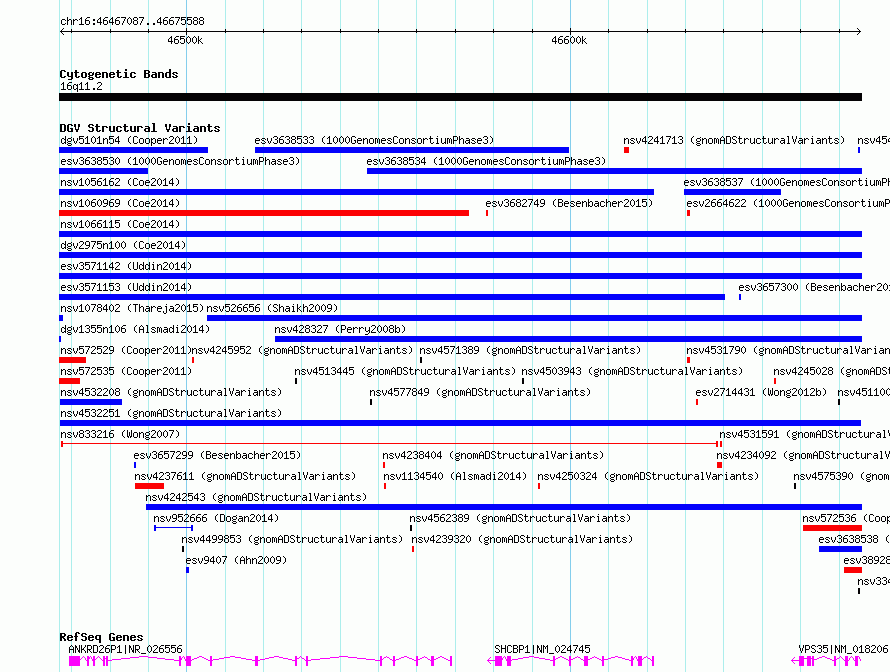Select nsv4239320 gnomAD variant label
Viewport: 890px width, 672px height.
(x=522, y=539)
